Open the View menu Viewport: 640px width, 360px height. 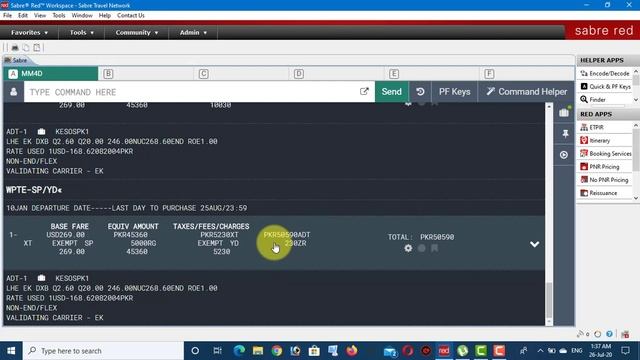point(40,16)
